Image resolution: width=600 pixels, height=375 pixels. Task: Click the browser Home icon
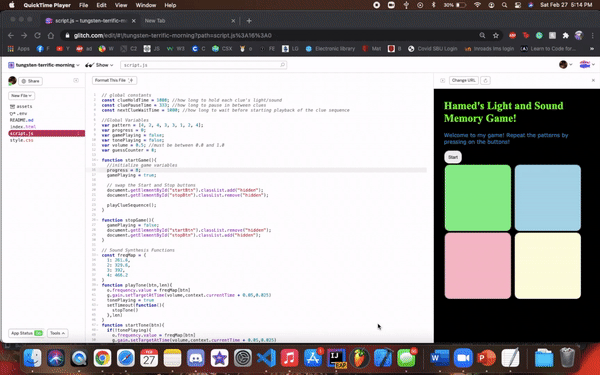coord(51,35)
